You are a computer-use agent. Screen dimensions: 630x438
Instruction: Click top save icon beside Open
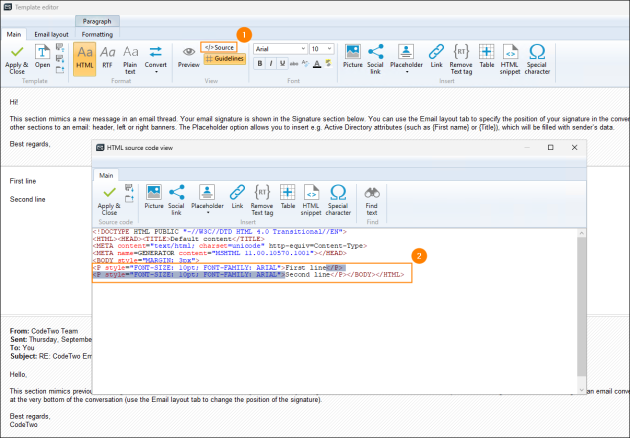[60, 48]
